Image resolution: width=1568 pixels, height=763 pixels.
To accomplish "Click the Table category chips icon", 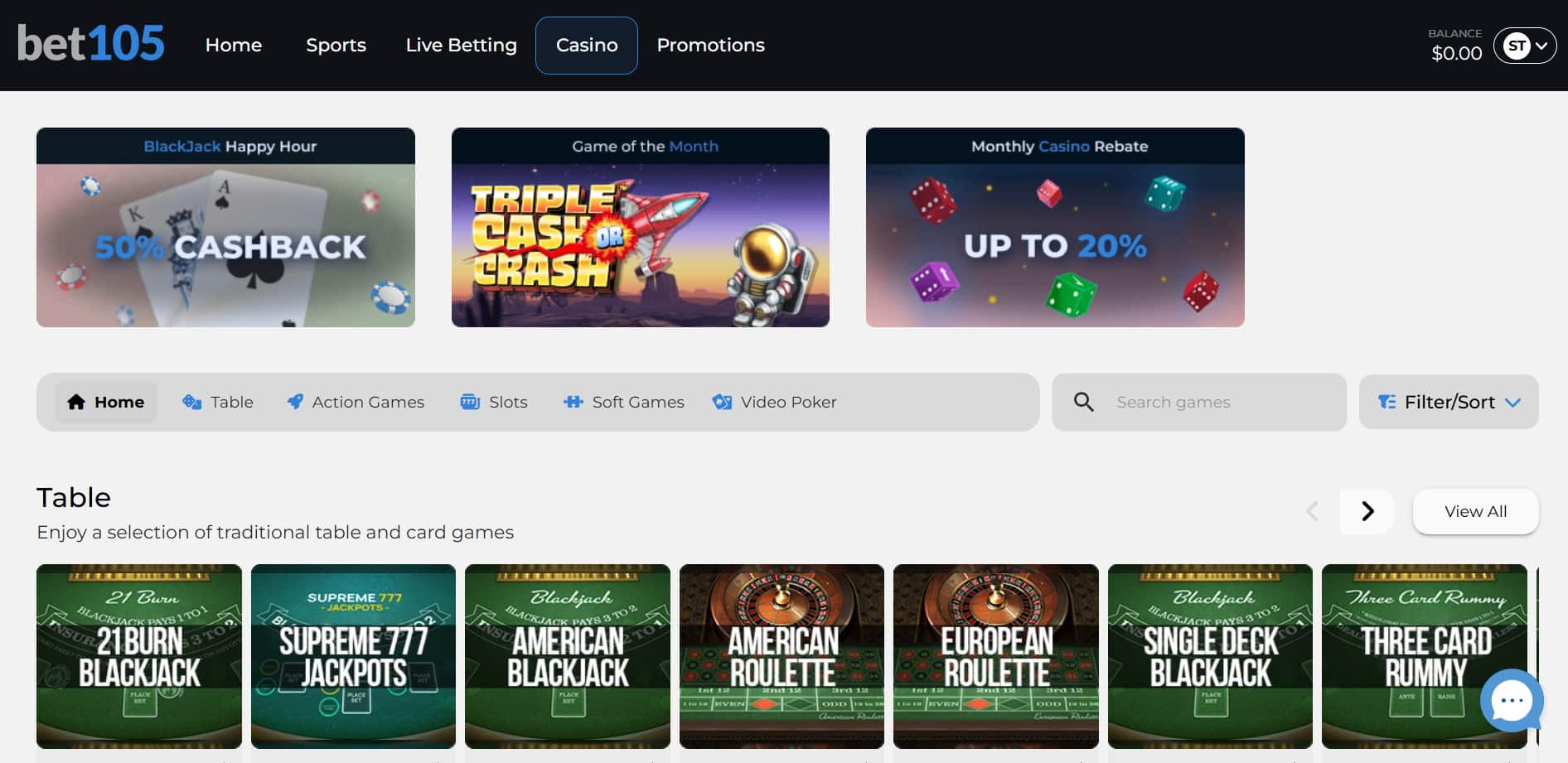I will [191, 402].
